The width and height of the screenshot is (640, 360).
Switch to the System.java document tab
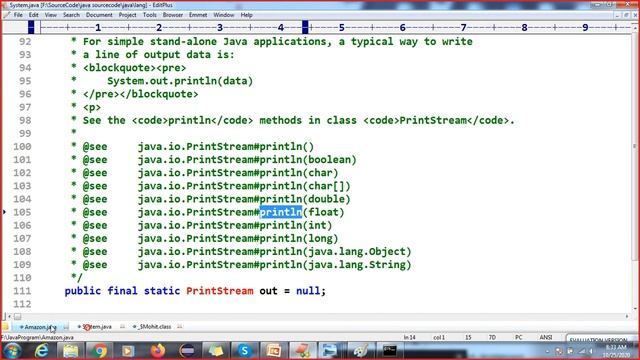click(97, 327)
